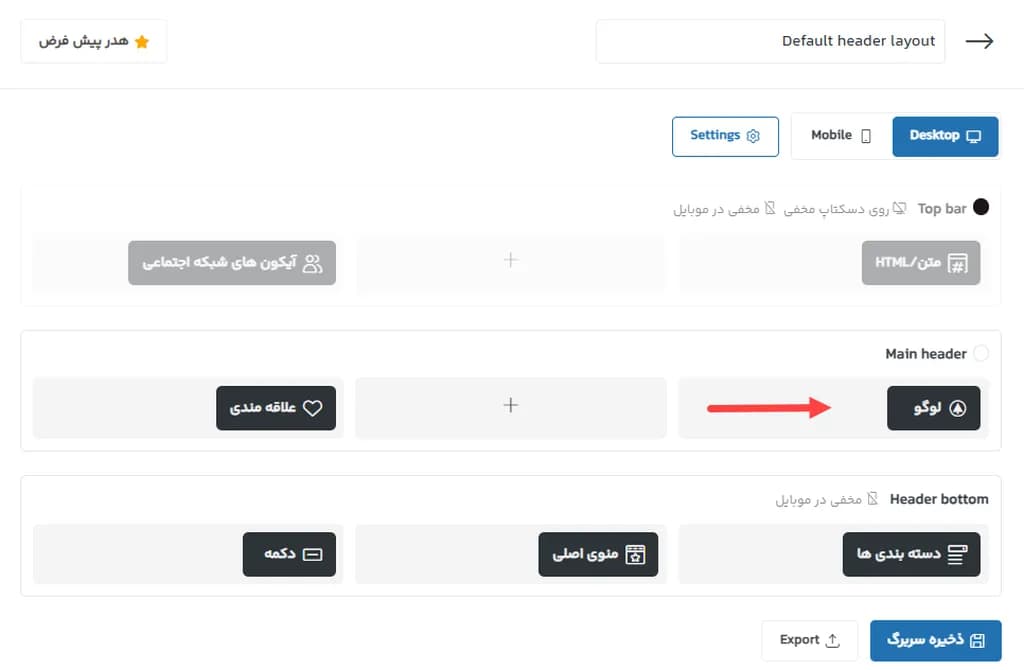Viewport: 1024px width, 670px height.
Task: Click the back arrow icon
Action: point(979,41)
